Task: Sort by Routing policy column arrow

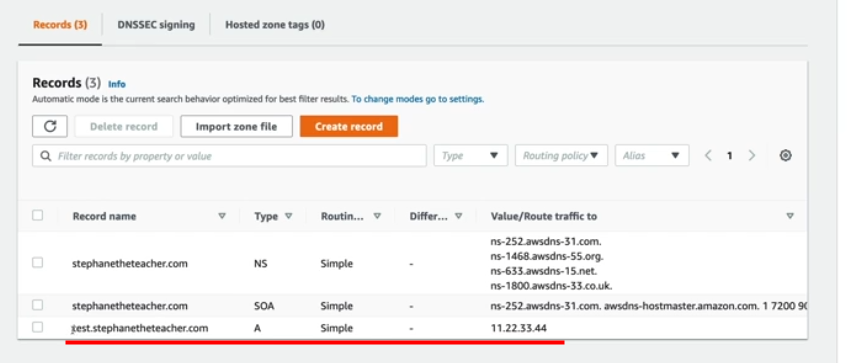Action: 377,216
